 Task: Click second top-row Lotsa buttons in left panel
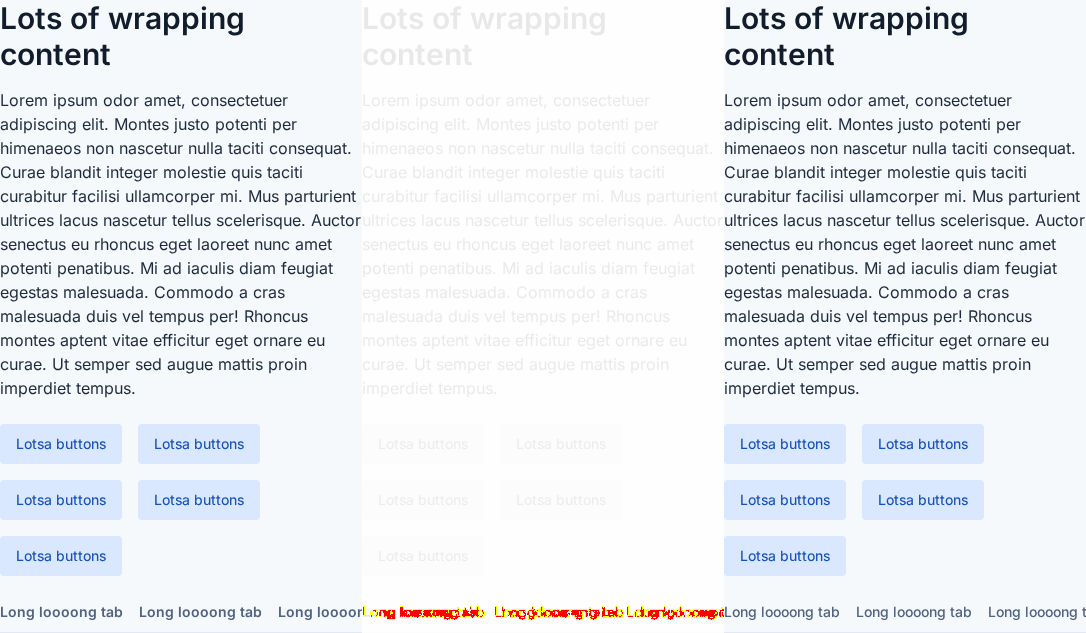coord(199,444)
